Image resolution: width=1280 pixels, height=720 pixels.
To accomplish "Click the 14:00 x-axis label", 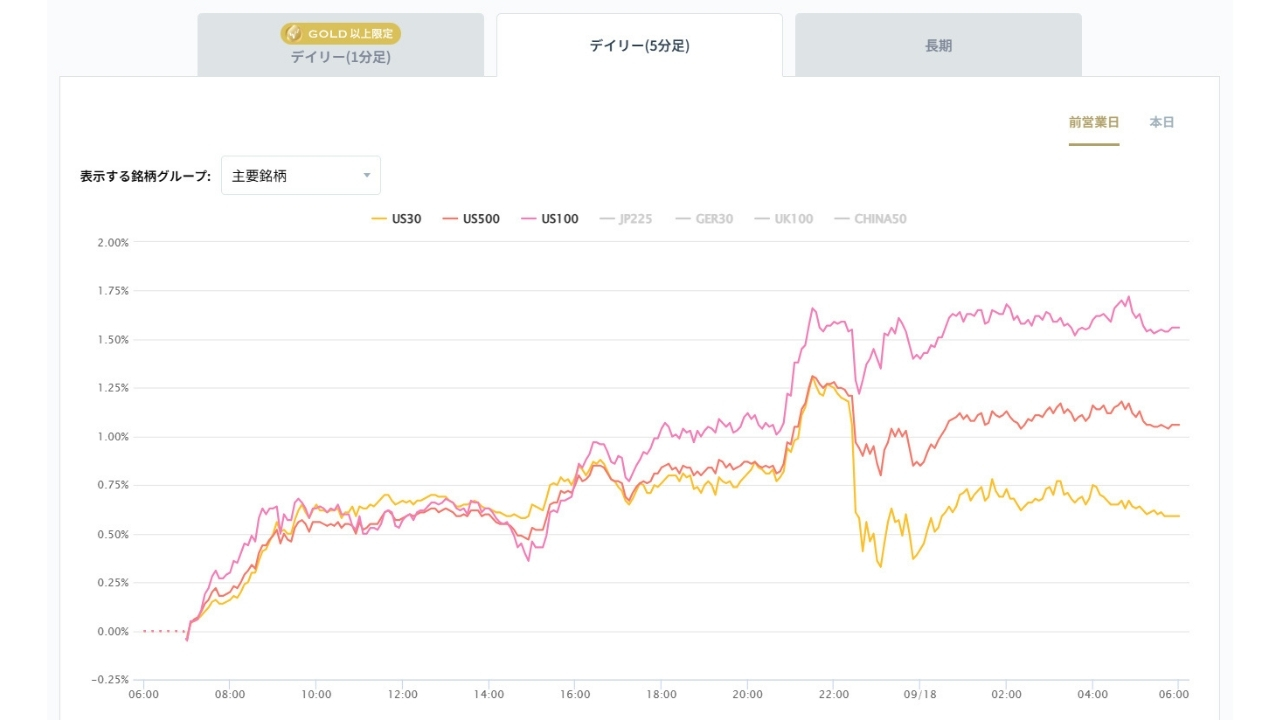I will [x=488, y=694].
